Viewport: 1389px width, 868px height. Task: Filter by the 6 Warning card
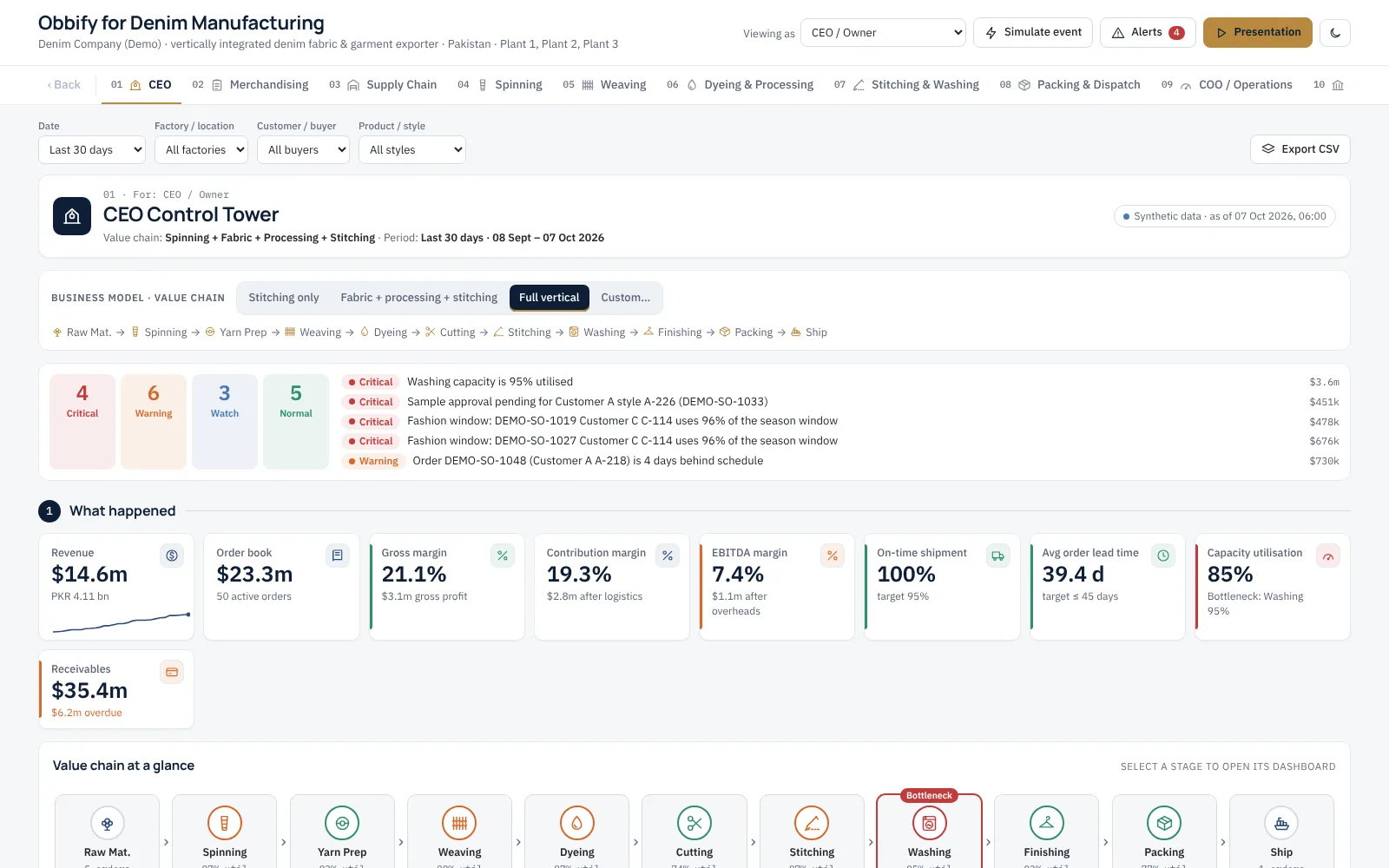coord(154,422)
